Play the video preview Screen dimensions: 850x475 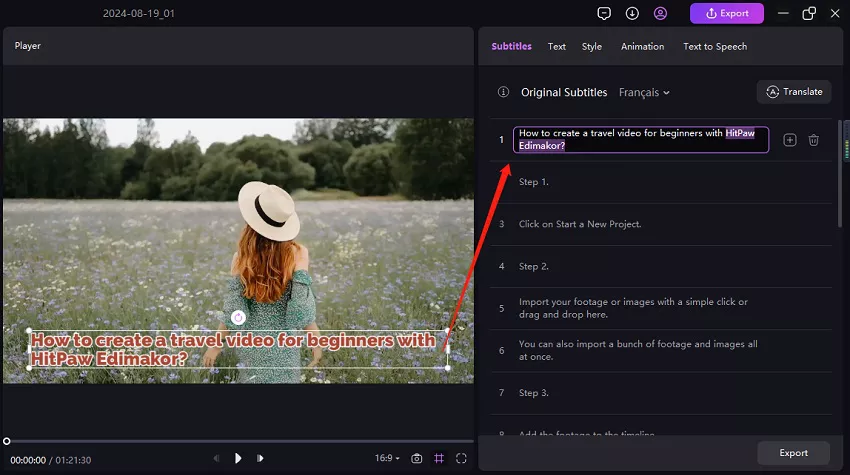point(238,458)
